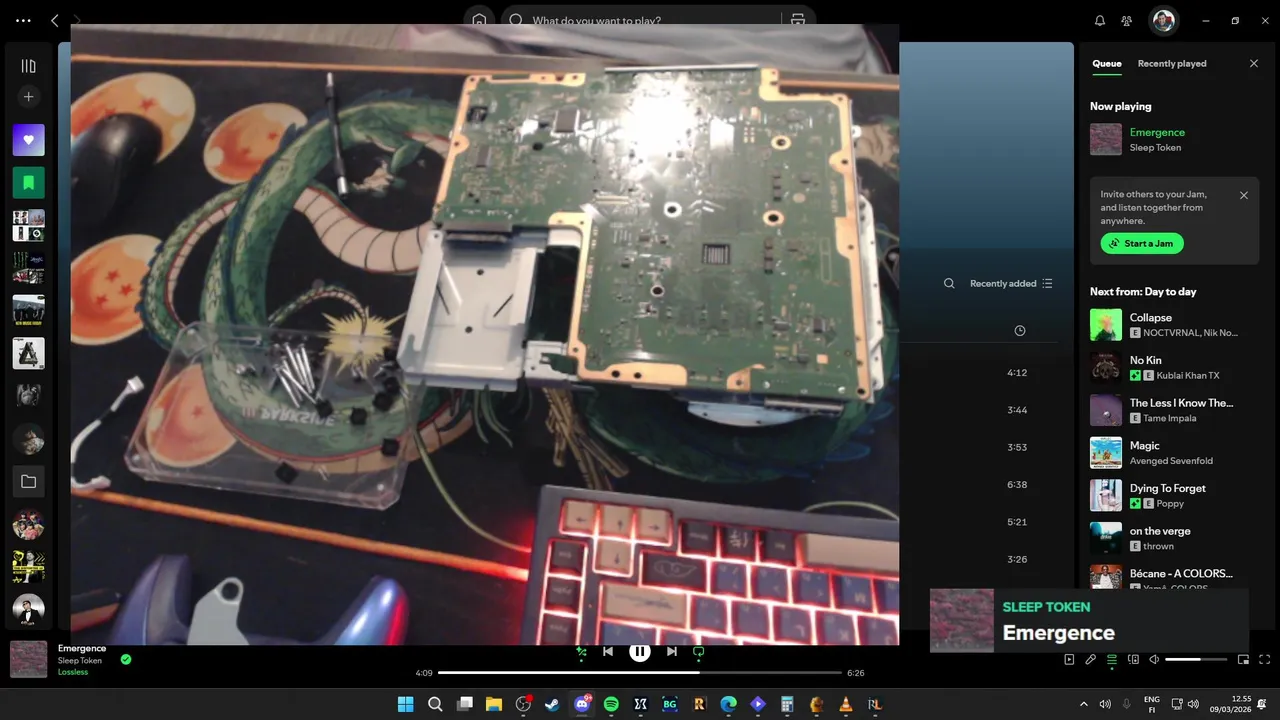The width and height of the screenshot is (1280, 720).
Task: Open VLC media player from taskbar
Action: pos(845,704)
